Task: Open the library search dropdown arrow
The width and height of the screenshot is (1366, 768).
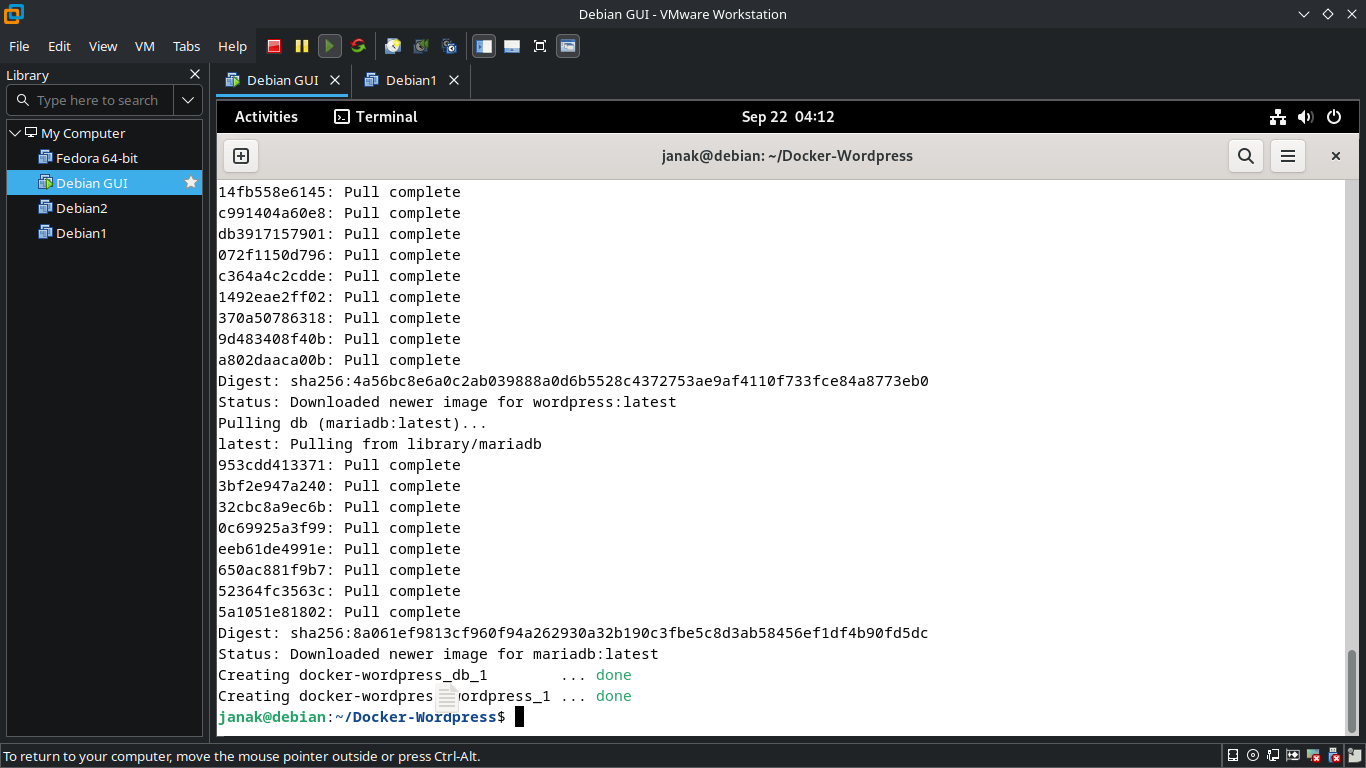Action: pos(188,100)
